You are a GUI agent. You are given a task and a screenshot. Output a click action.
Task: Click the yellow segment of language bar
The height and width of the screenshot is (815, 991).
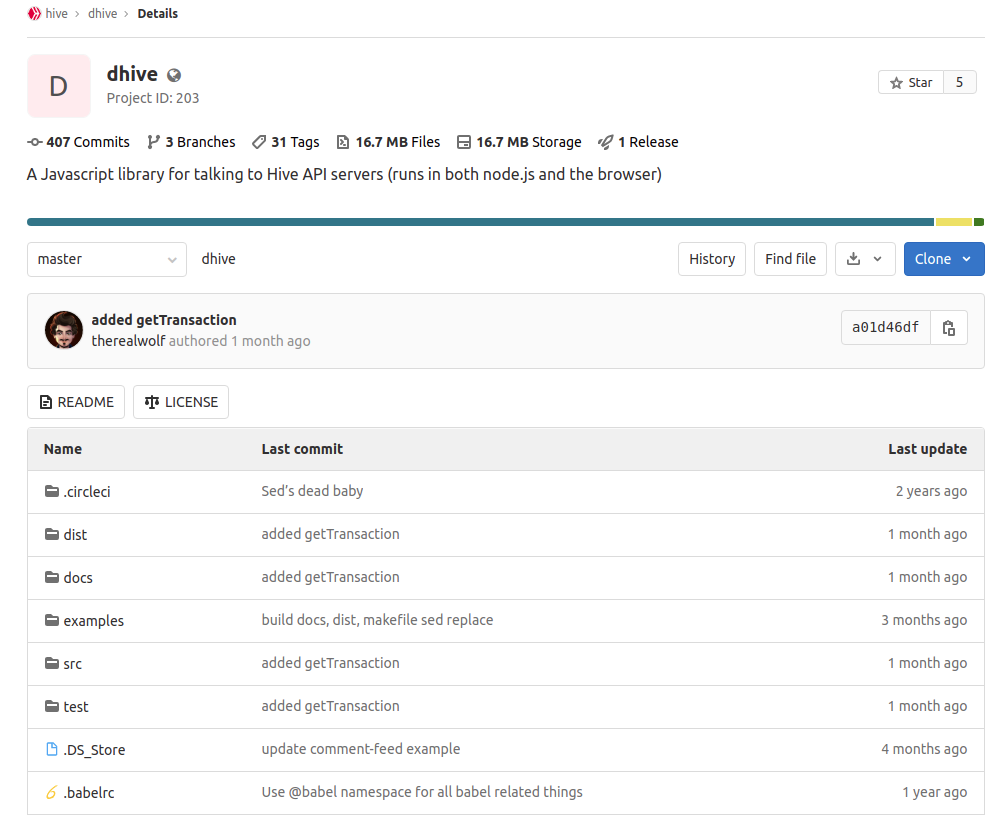(954, 222)
